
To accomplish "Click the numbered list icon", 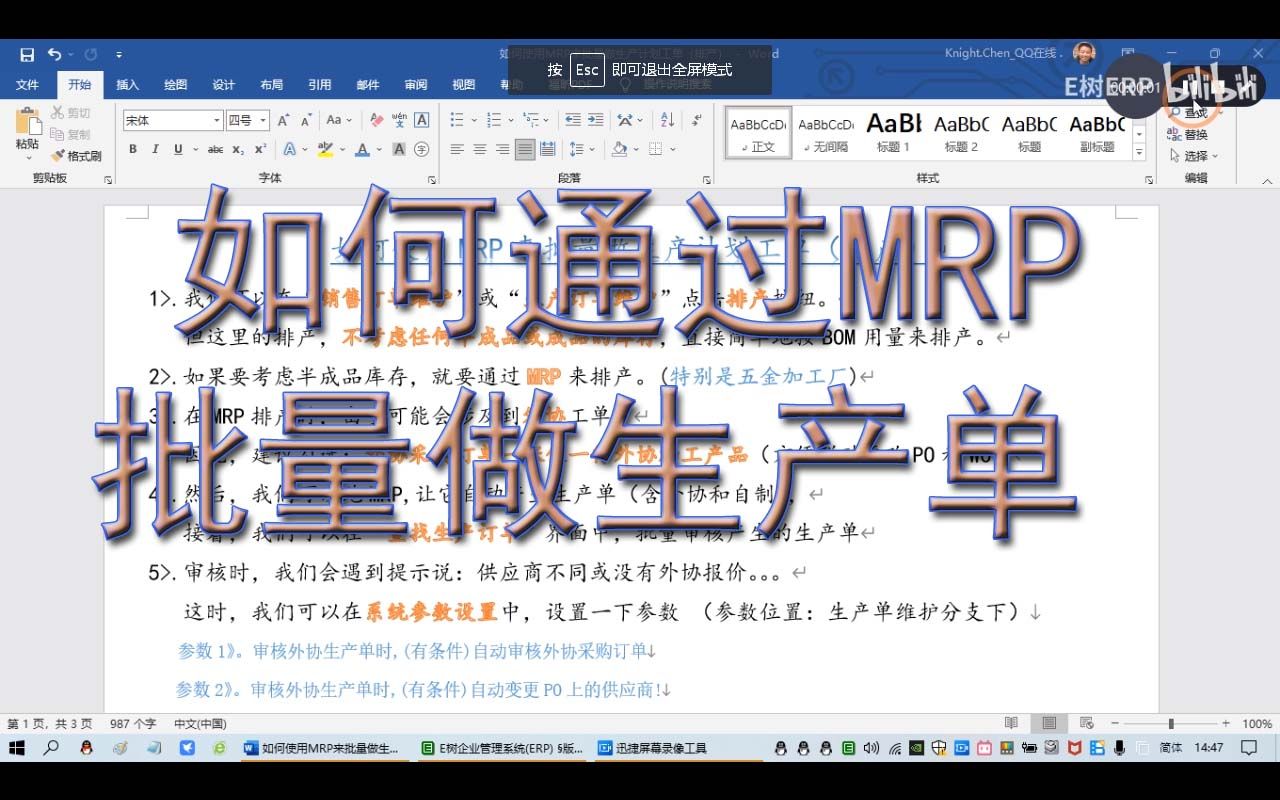I will (x=494, y=117).
